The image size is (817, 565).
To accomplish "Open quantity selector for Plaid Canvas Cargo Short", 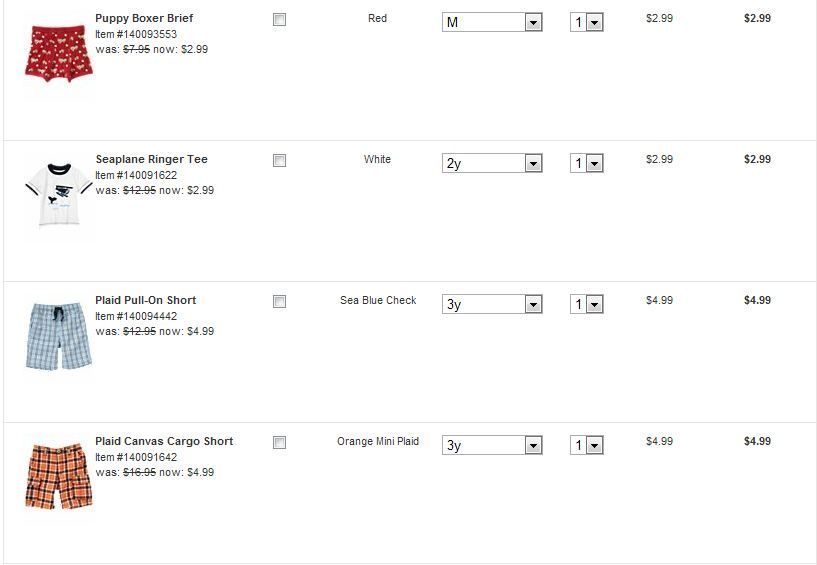I will point(587,445).
